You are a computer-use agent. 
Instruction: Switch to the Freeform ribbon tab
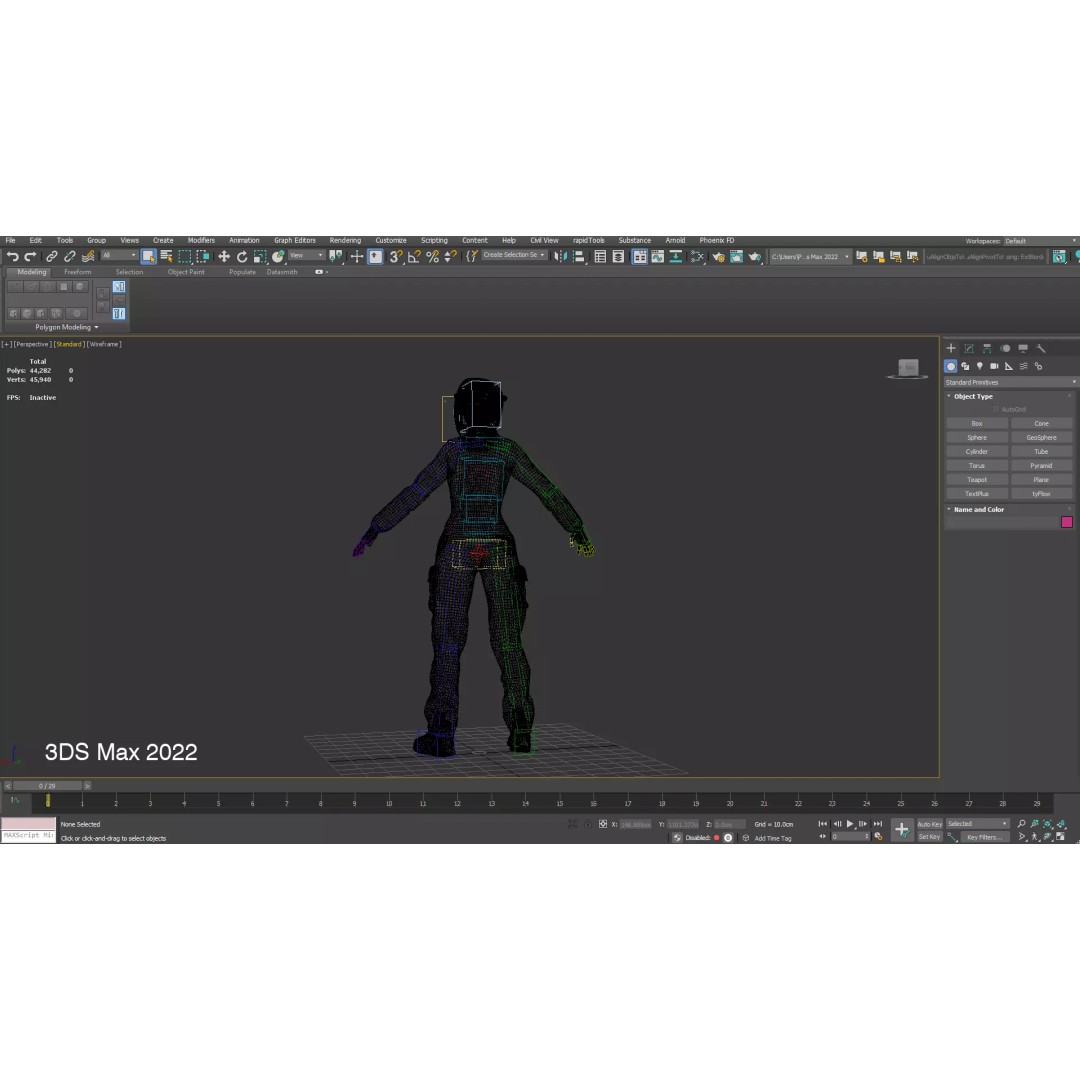[77, 272]
